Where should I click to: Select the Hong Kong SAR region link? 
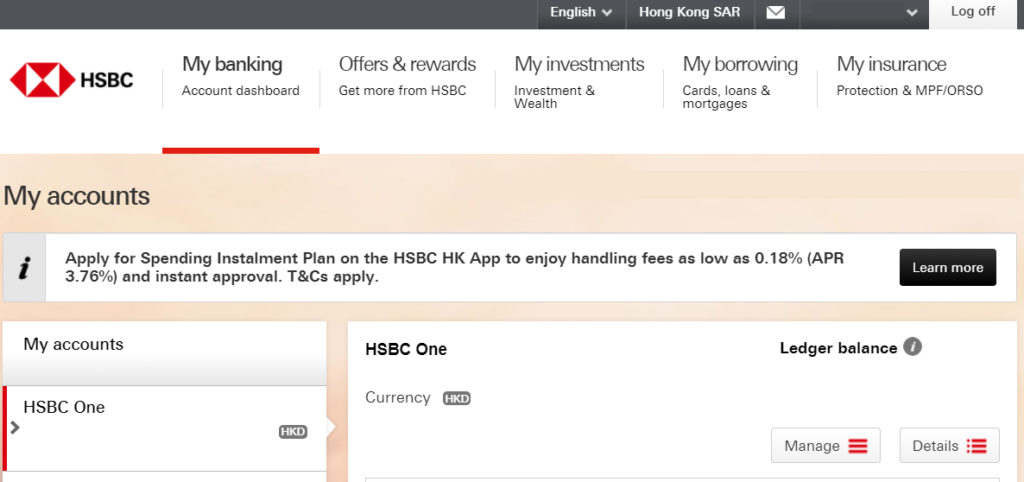(x=689, y=13)
